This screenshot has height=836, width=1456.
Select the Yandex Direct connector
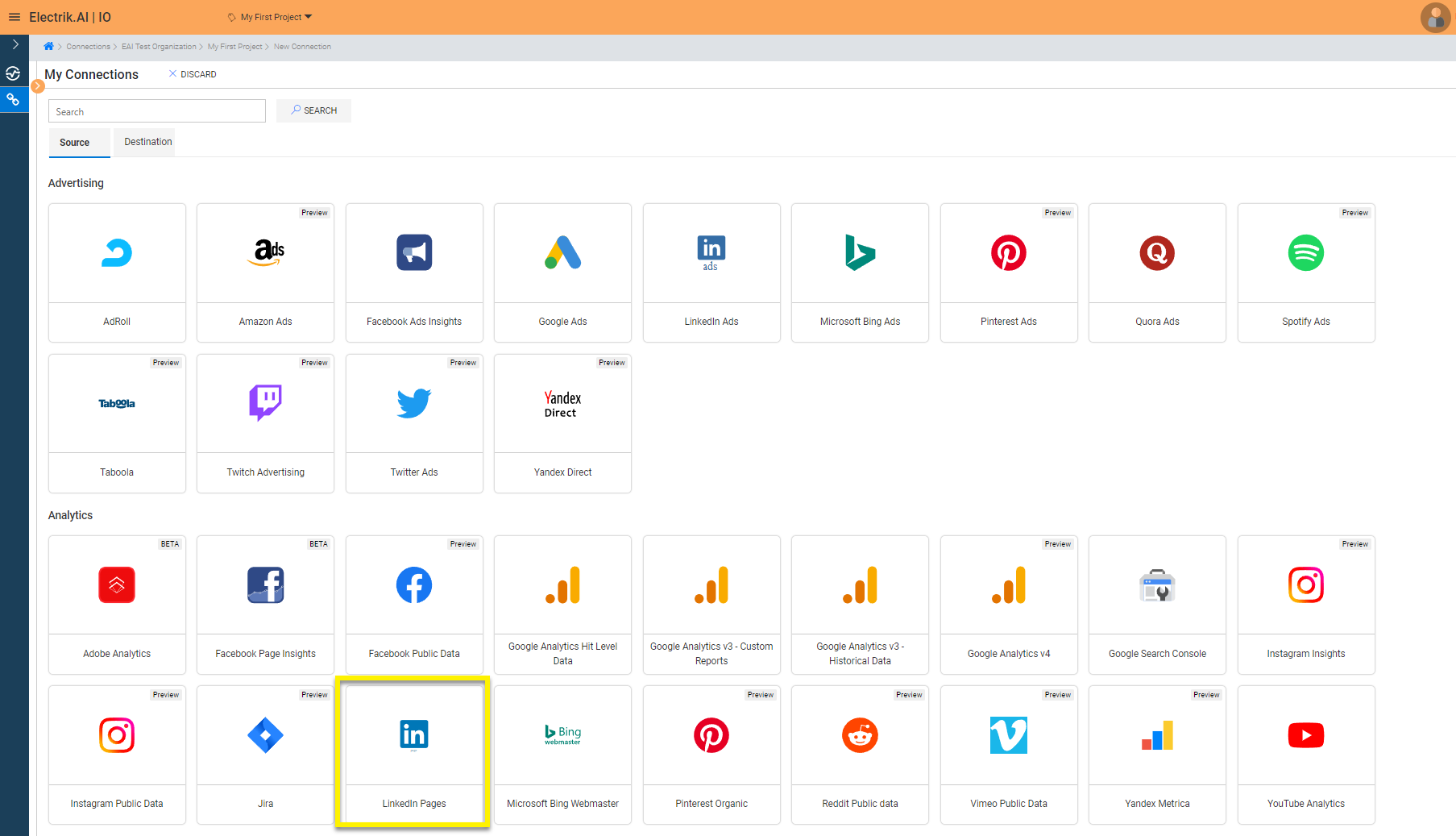point(562,423)
